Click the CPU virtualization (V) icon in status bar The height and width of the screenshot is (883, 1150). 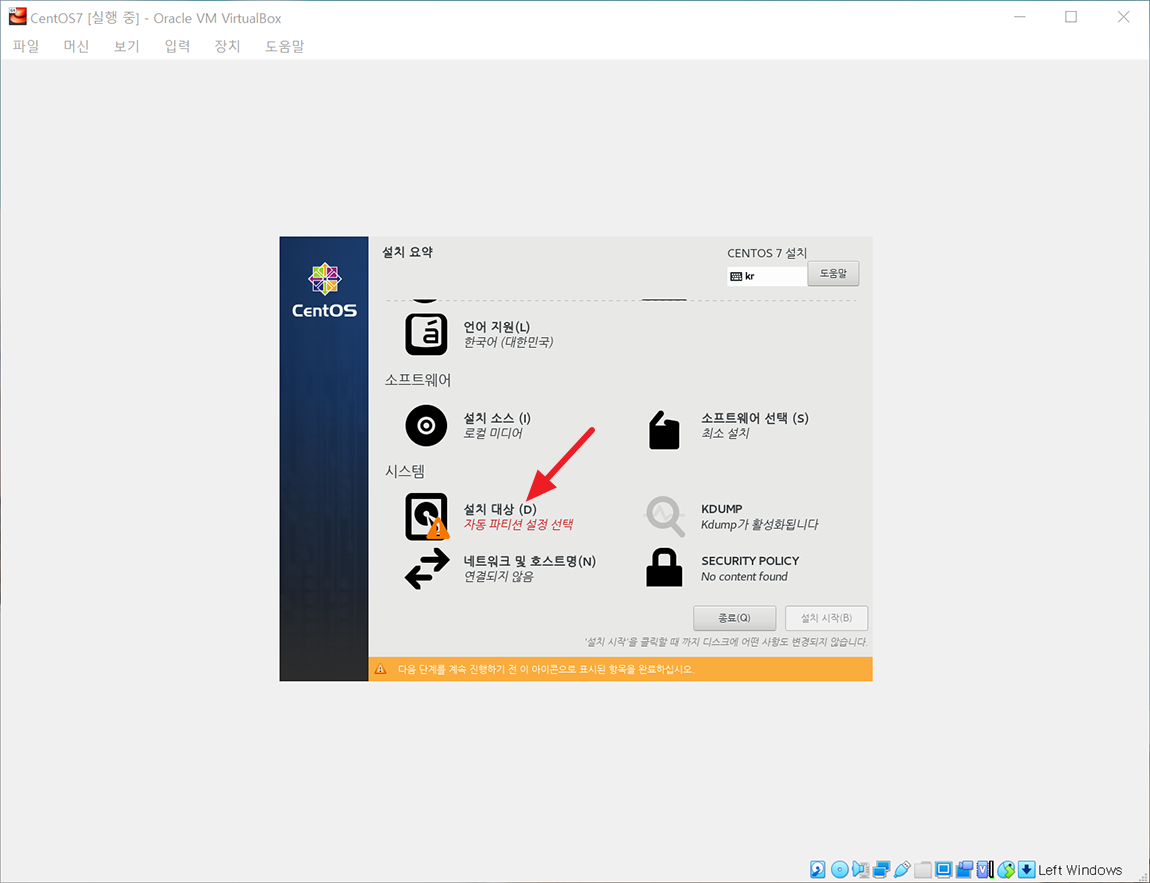985,869
